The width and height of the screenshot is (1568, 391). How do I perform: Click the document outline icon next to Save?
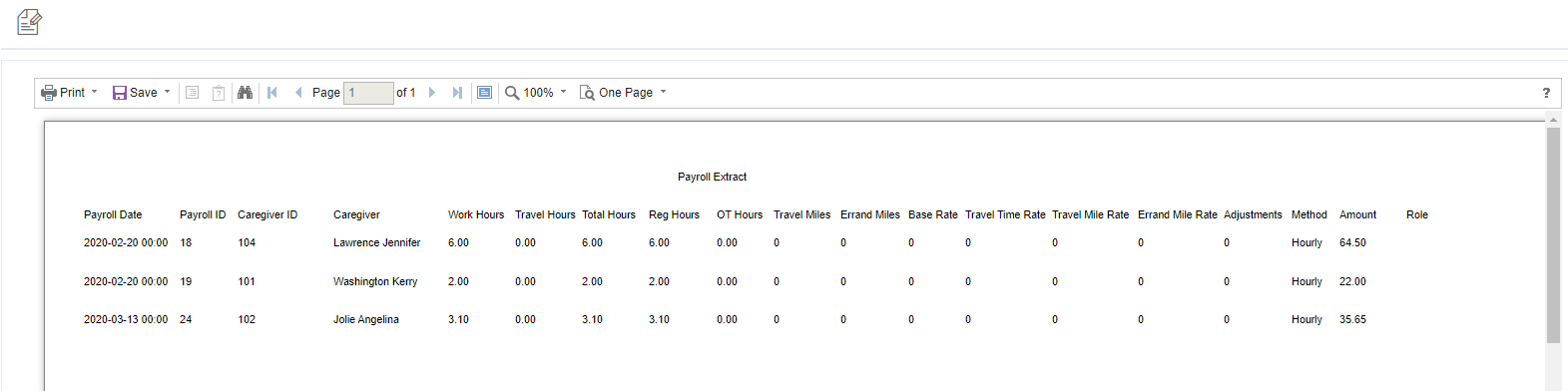click(193, 93)
